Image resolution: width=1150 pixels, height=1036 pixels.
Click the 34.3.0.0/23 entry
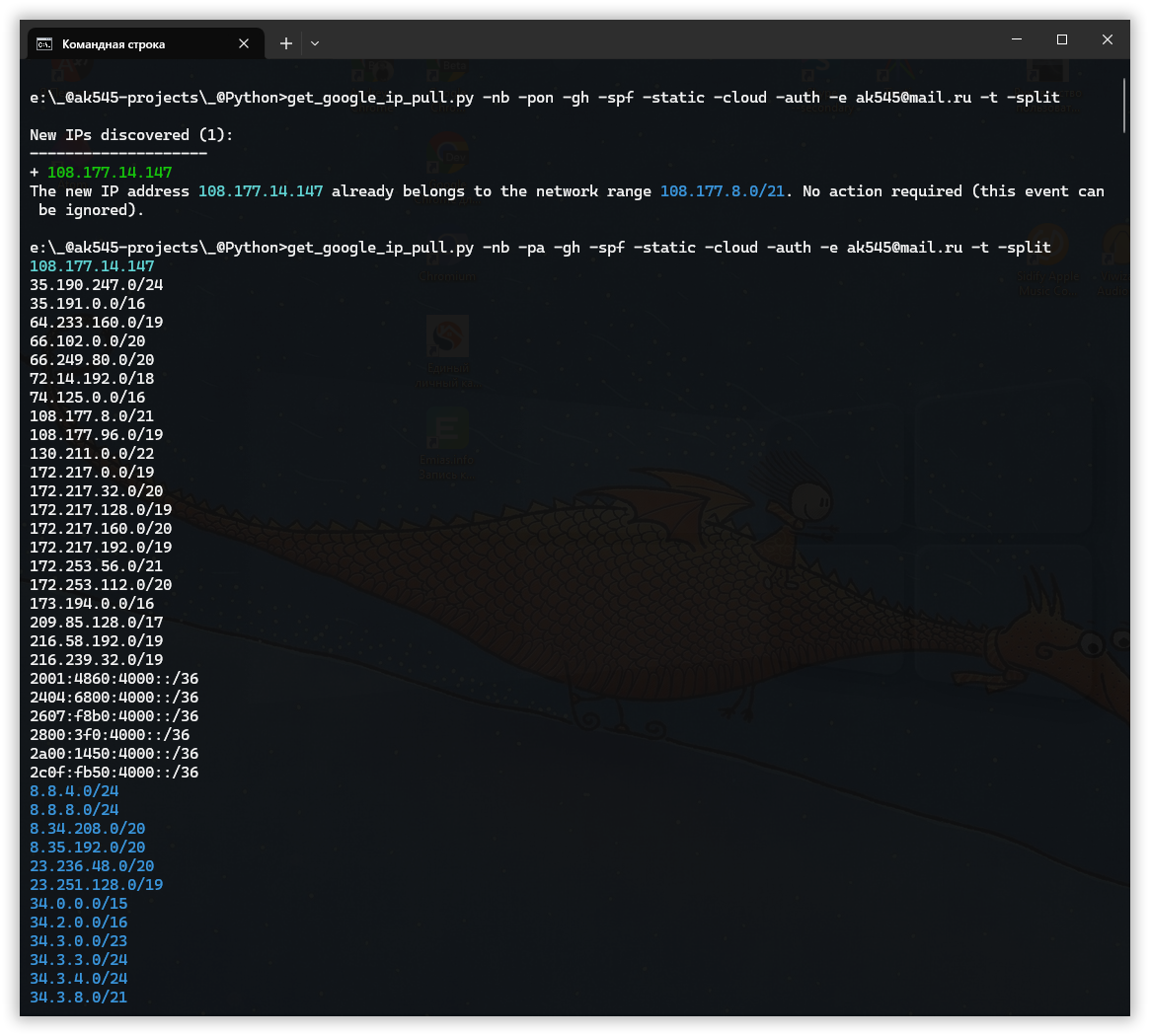point(78,940)
